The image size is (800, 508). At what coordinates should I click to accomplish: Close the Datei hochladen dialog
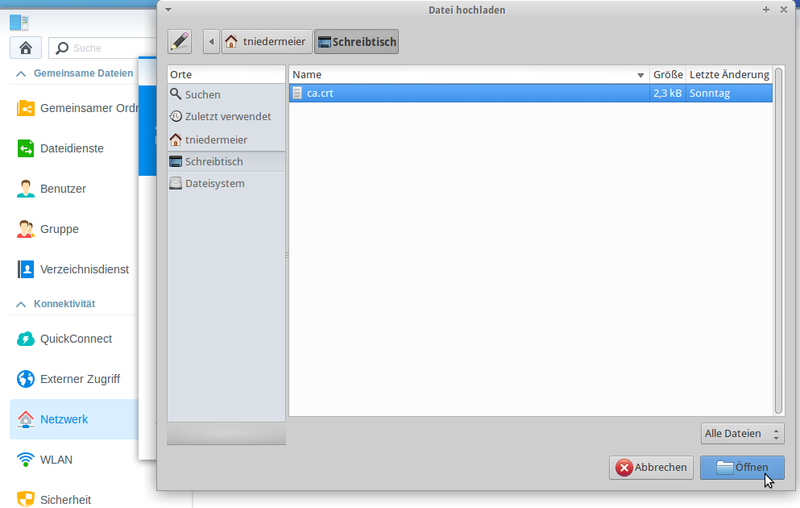click(x=784, y=10)
